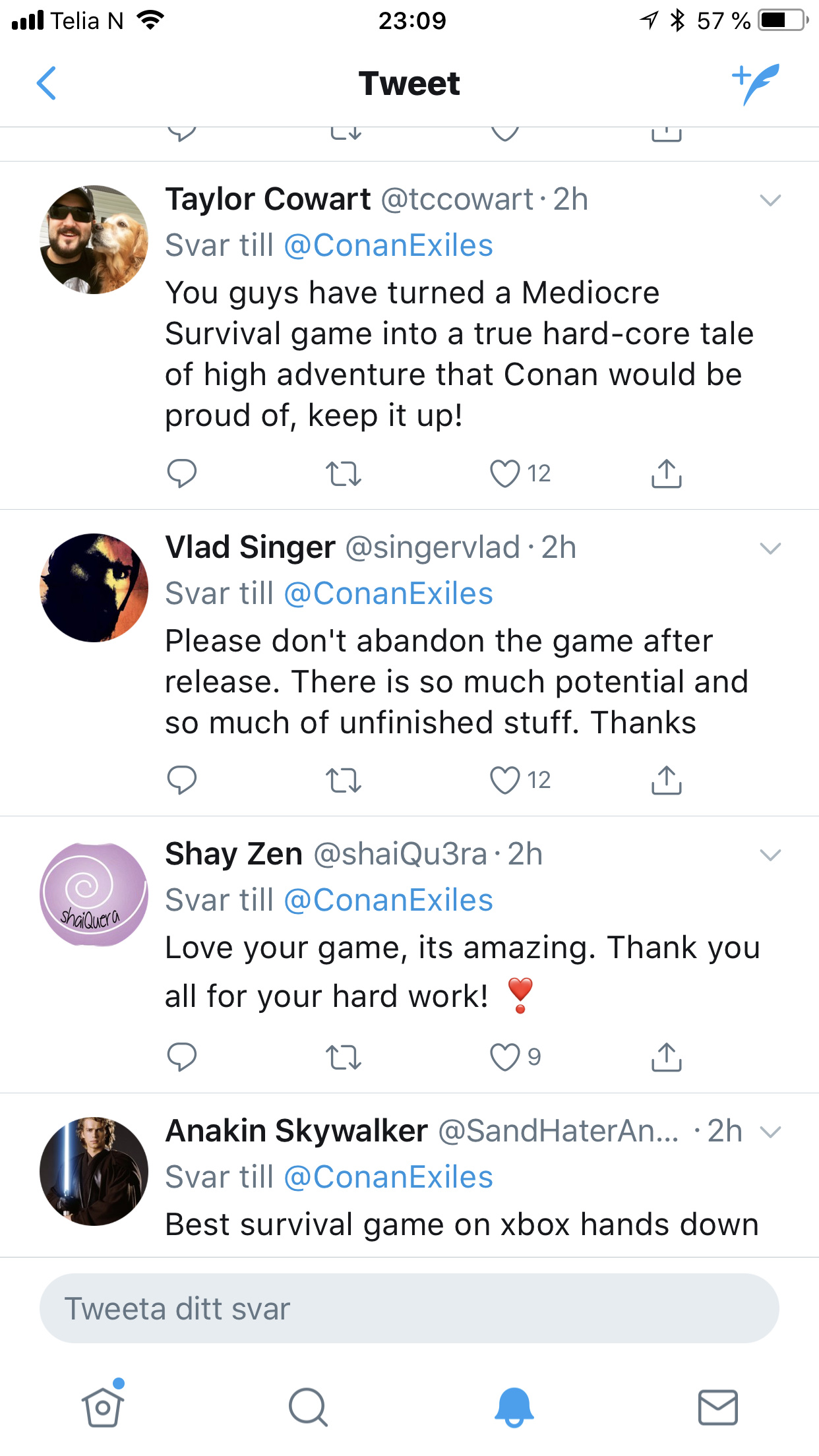This screenshot has height=1456, width=819.
Task: Open the @tccowart profile handle
Action: point(457,200)
